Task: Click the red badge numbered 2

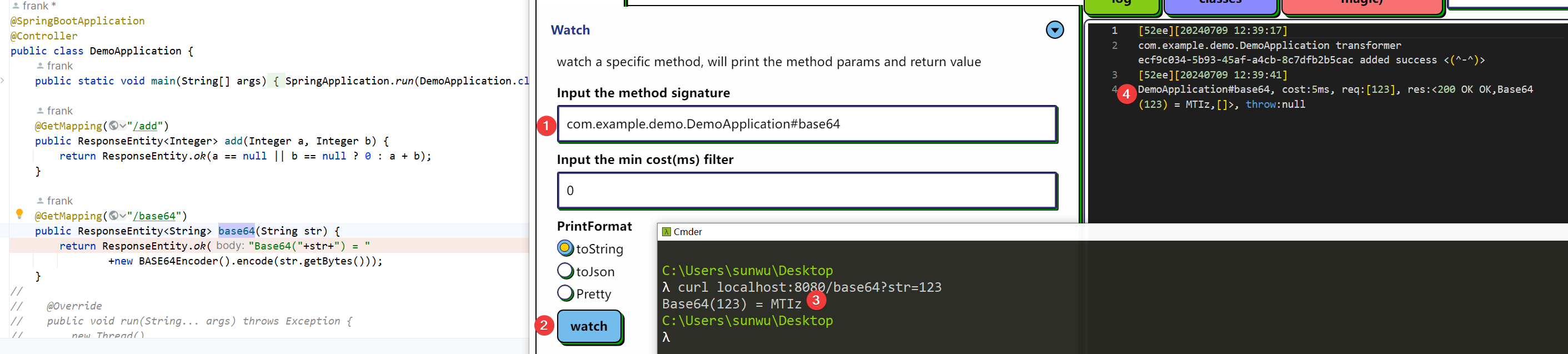Action: [544, 325]
